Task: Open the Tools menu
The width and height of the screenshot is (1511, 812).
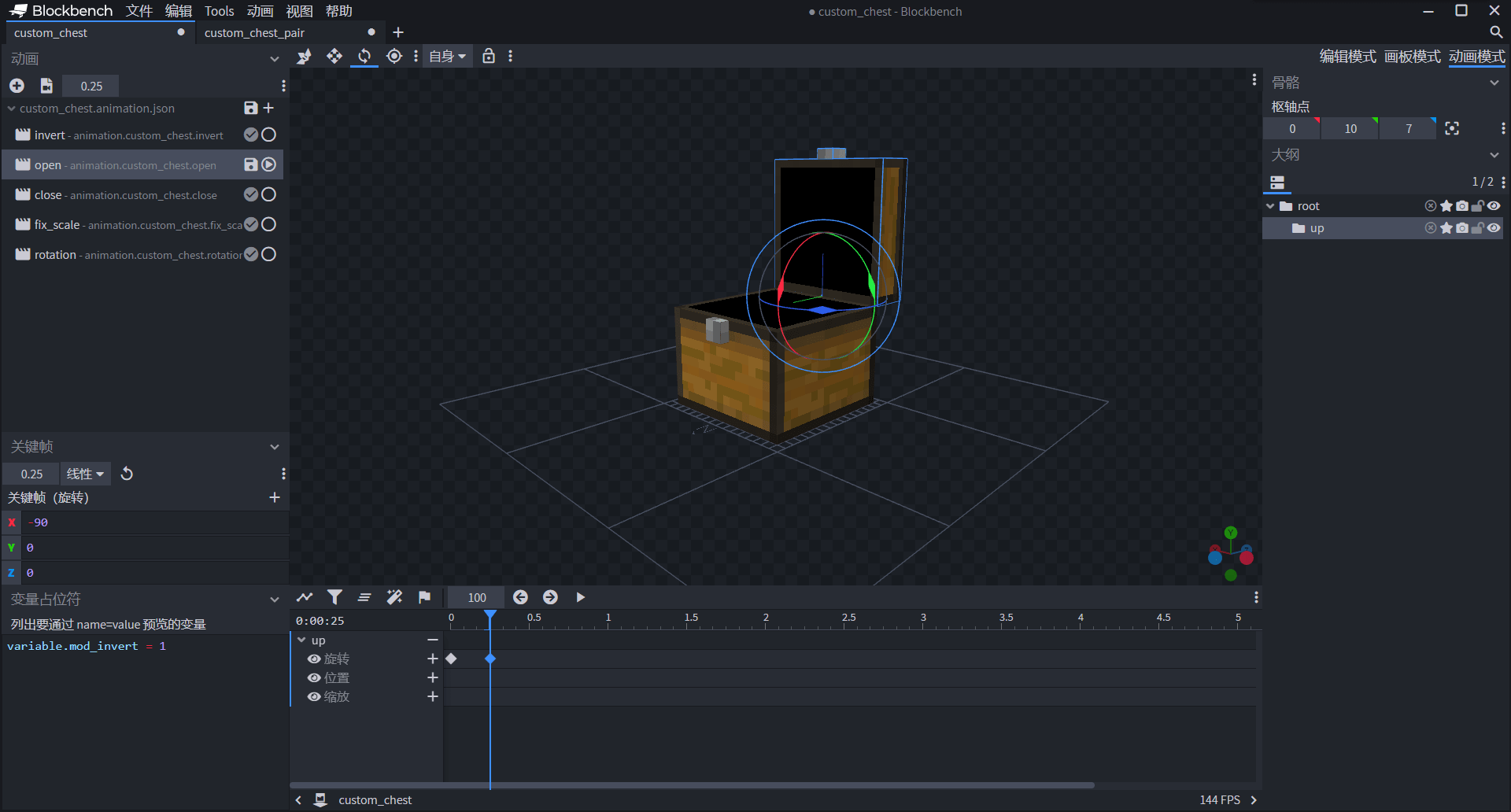Action: click(220, 11)
